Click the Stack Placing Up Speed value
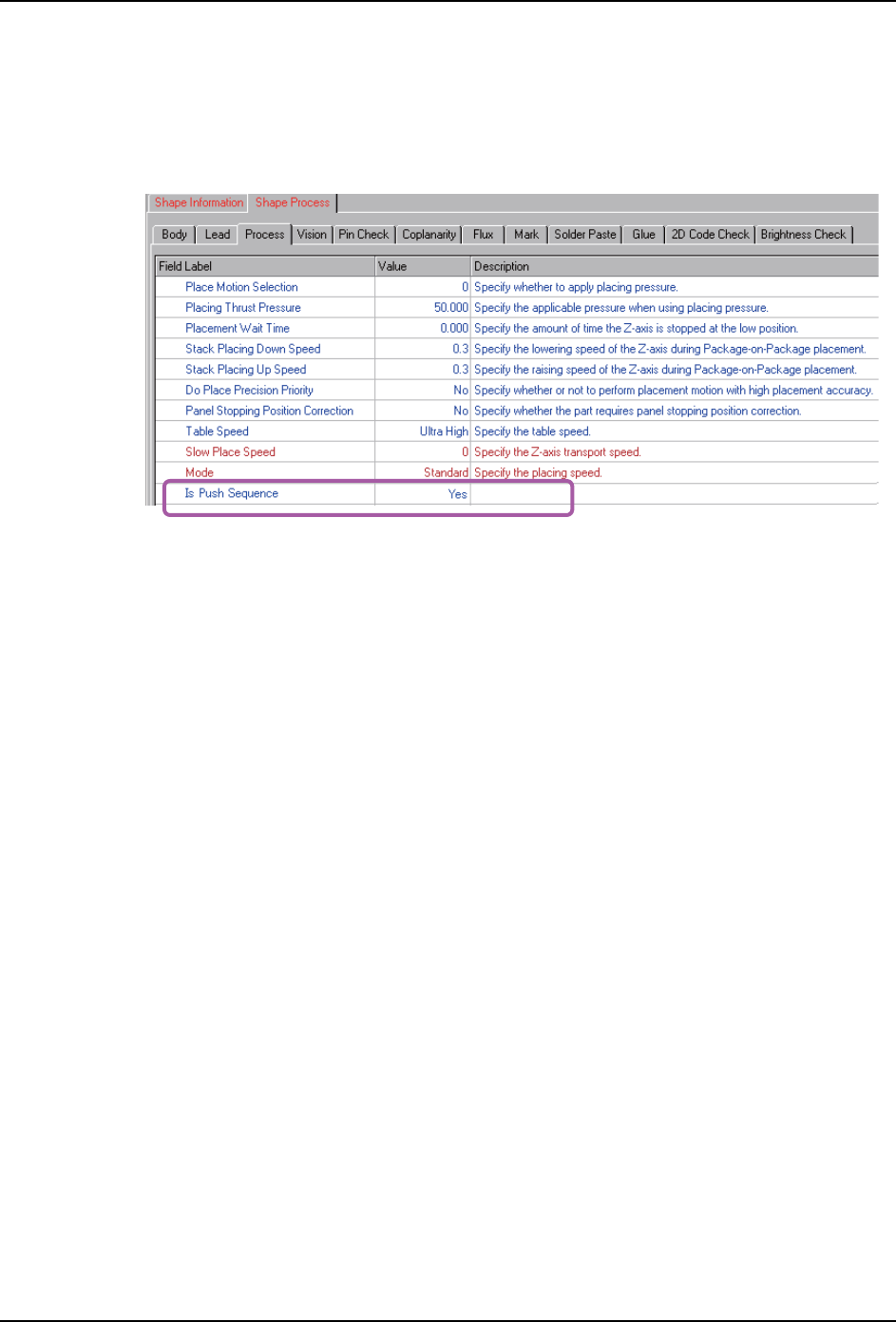This screenshot has height=1322, width=896. click(461, 370)
